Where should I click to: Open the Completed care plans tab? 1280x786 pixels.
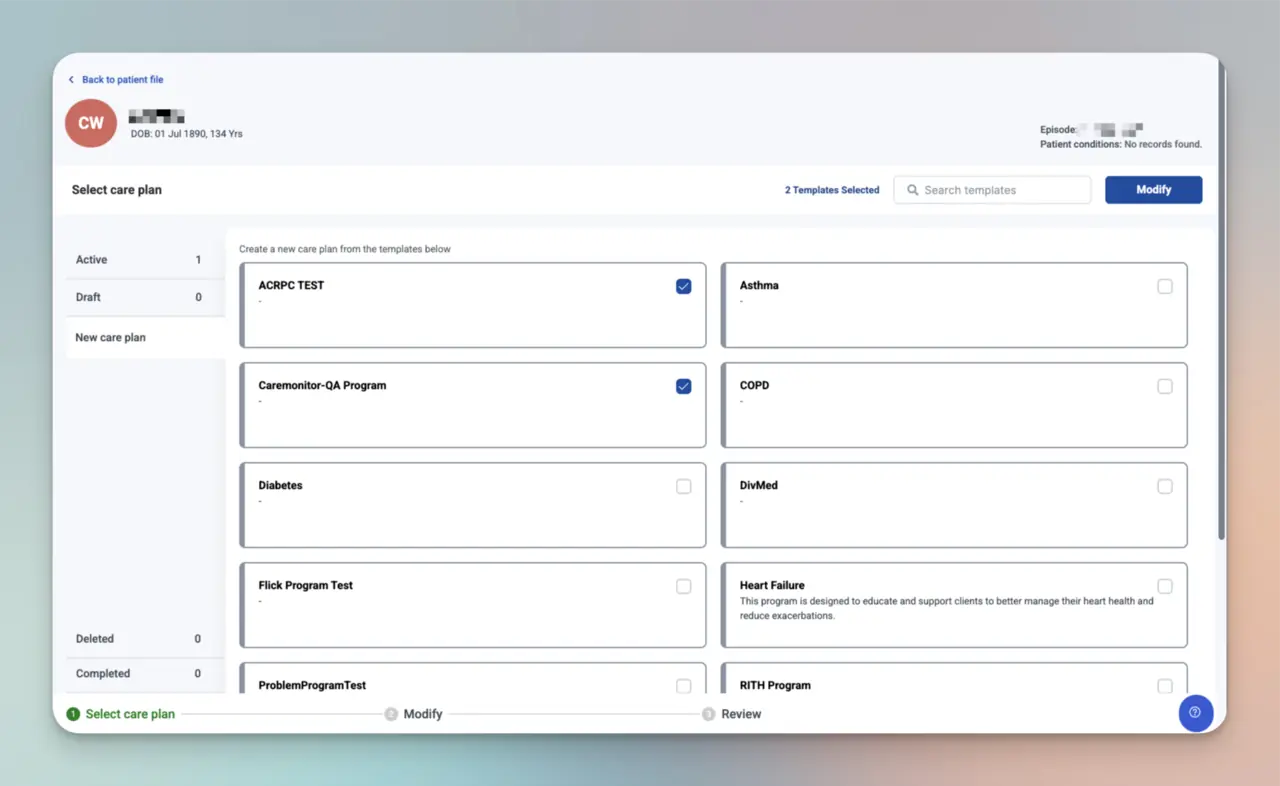pos(146,674)
